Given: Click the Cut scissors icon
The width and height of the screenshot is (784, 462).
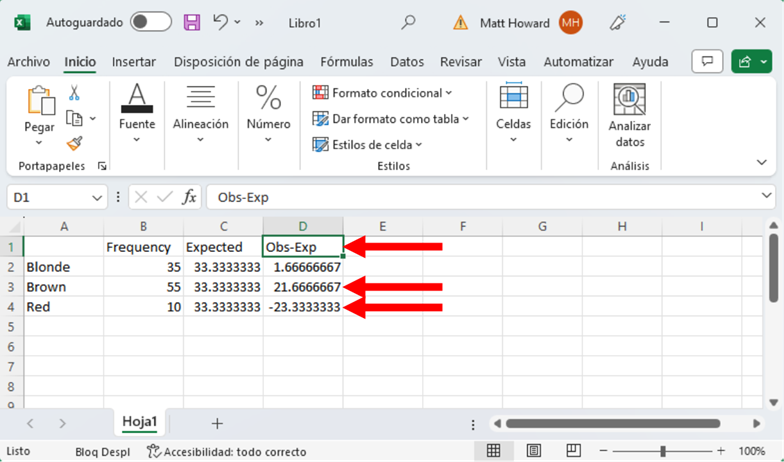Looking at the screenshot, I should point(74,93).
